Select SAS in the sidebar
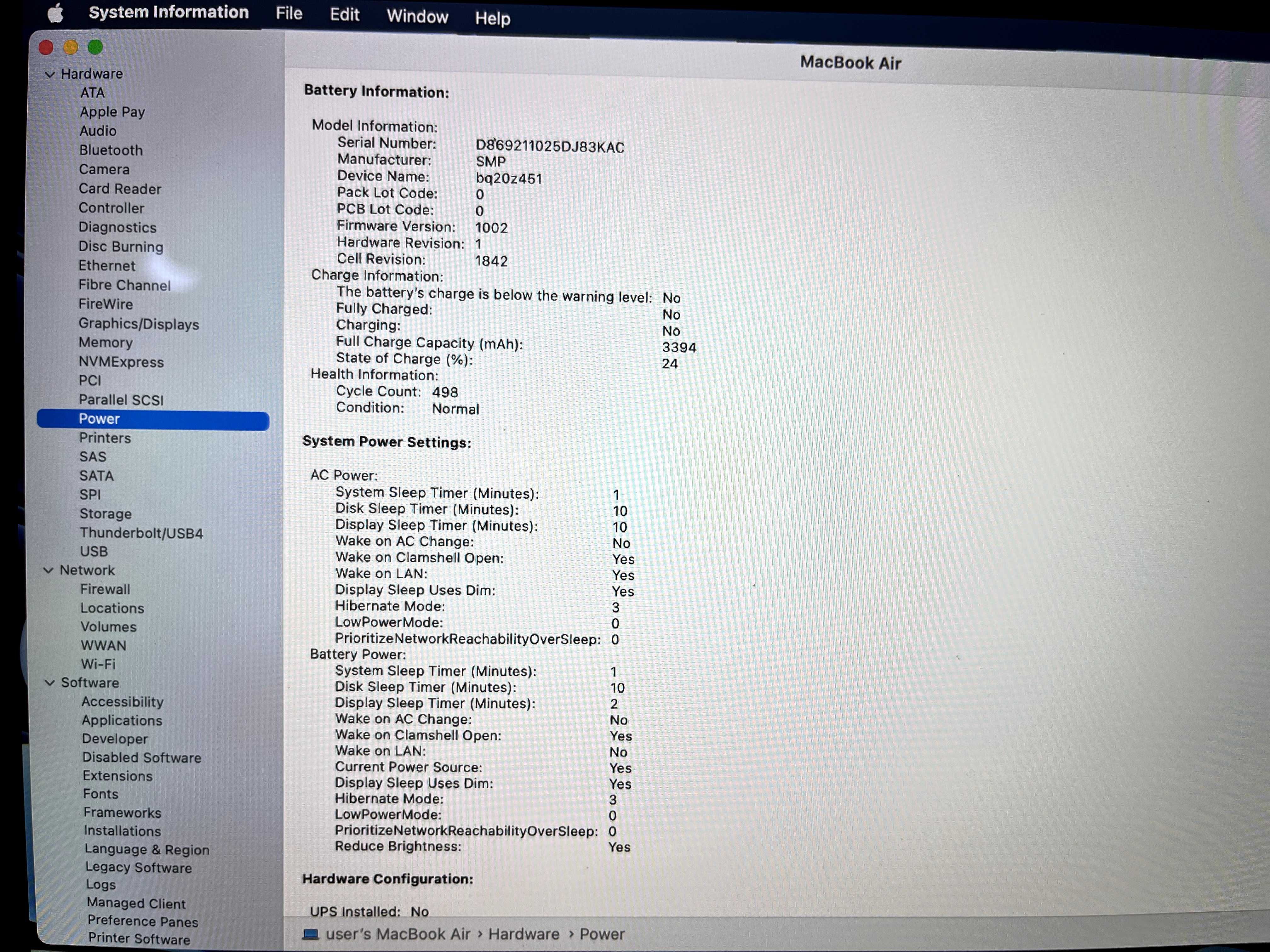The height and width of the screenshot is (952, 1270). 93,457
